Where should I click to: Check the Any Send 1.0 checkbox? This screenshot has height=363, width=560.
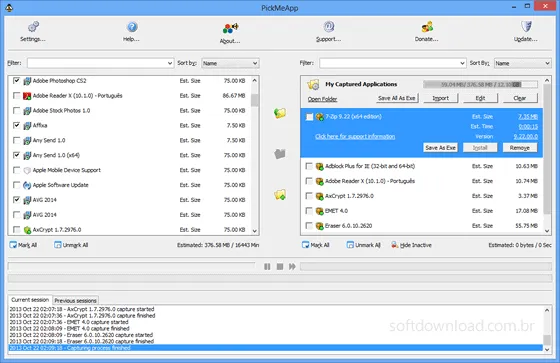16,140
